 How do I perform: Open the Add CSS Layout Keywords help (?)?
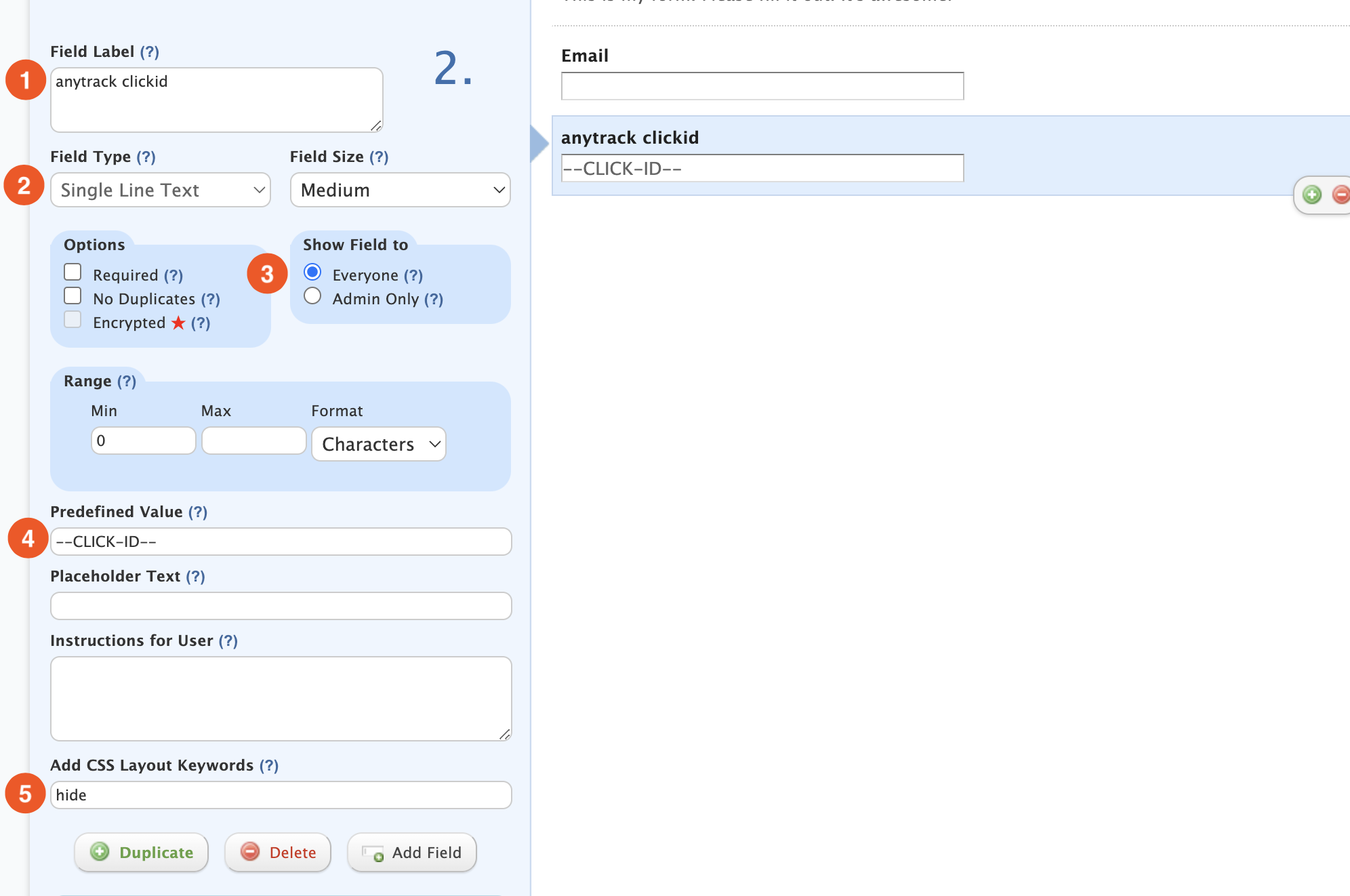(x=269, y=765)
